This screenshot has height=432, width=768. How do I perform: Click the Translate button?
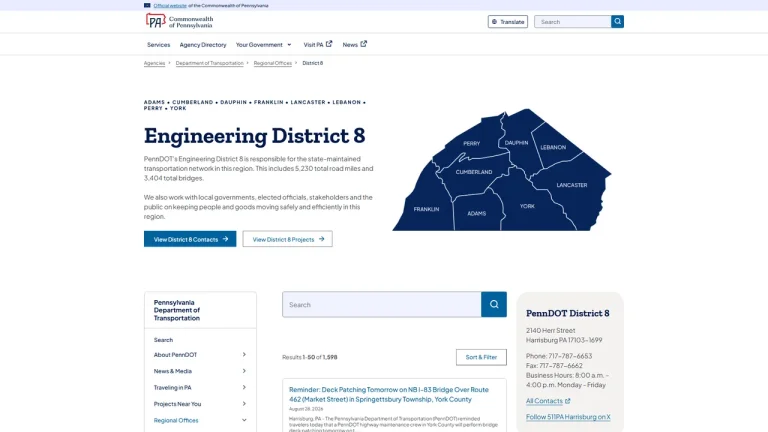pos(507,22)
